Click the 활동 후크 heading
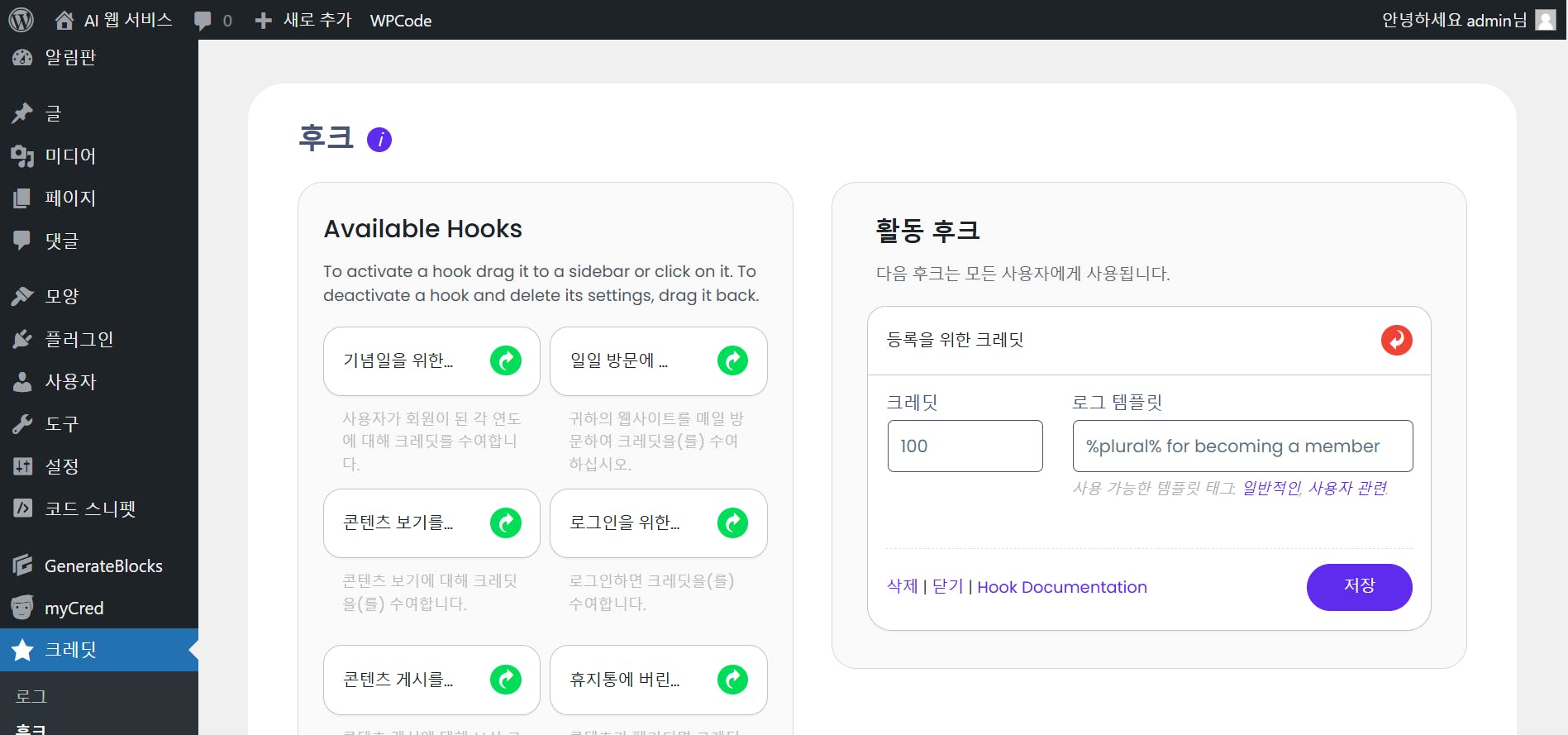1568x735 pixels. tap(928, 231)
